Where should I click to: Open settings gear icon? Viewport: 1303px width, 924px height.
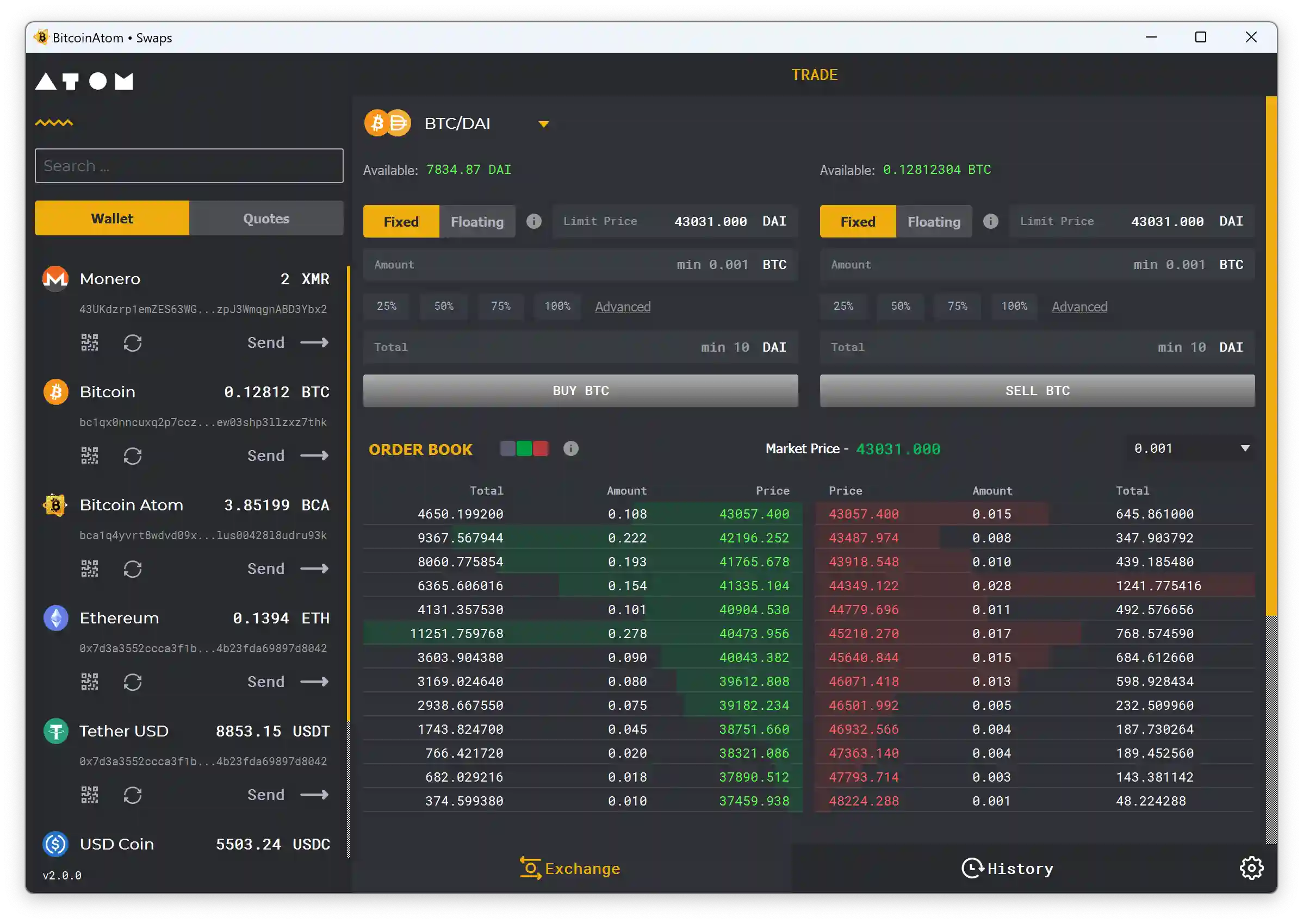1251,867
